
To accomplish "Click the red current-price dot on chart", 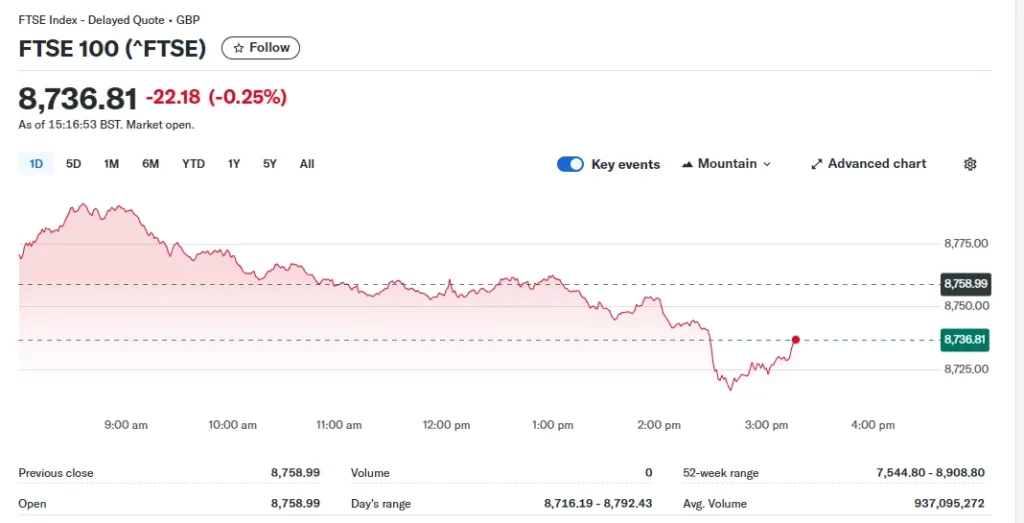I will pos(795,340).
